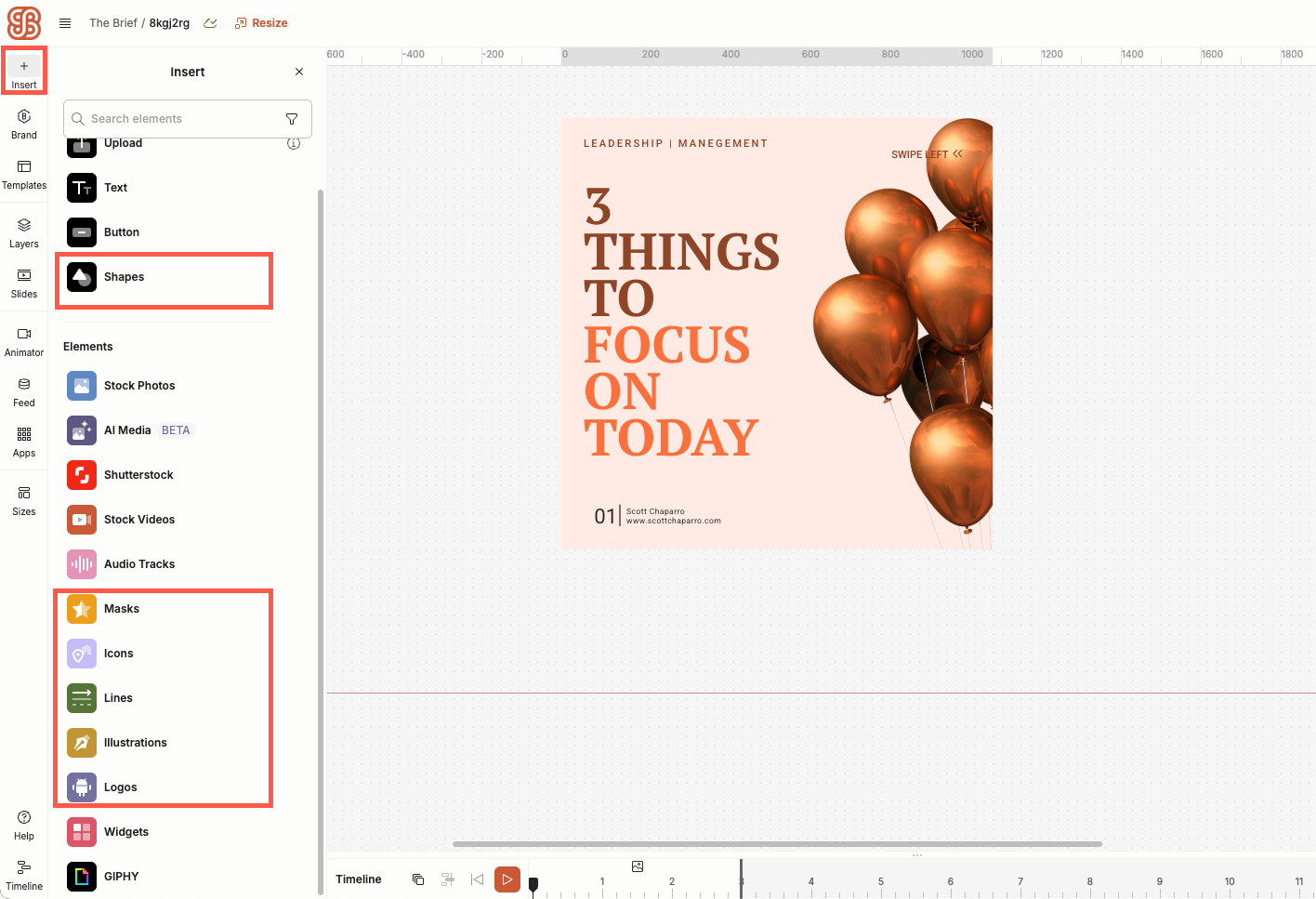Screen dimensions: 1316x899
Task: Click the duplicate icon beside Timeline label
Action: point(418,879)
